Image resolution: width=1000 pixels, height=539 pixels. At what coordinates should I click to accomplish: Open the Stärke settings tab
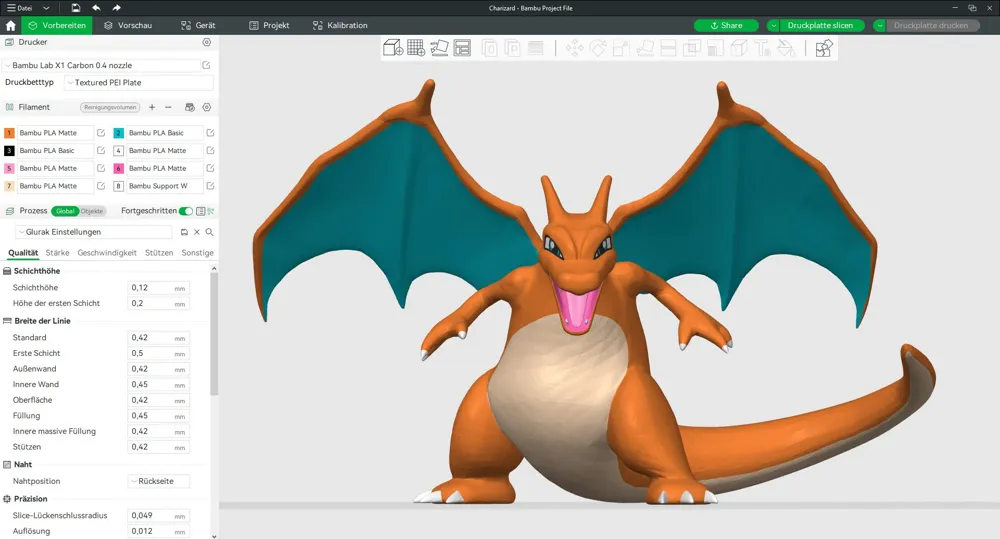(x=57, y=253)
